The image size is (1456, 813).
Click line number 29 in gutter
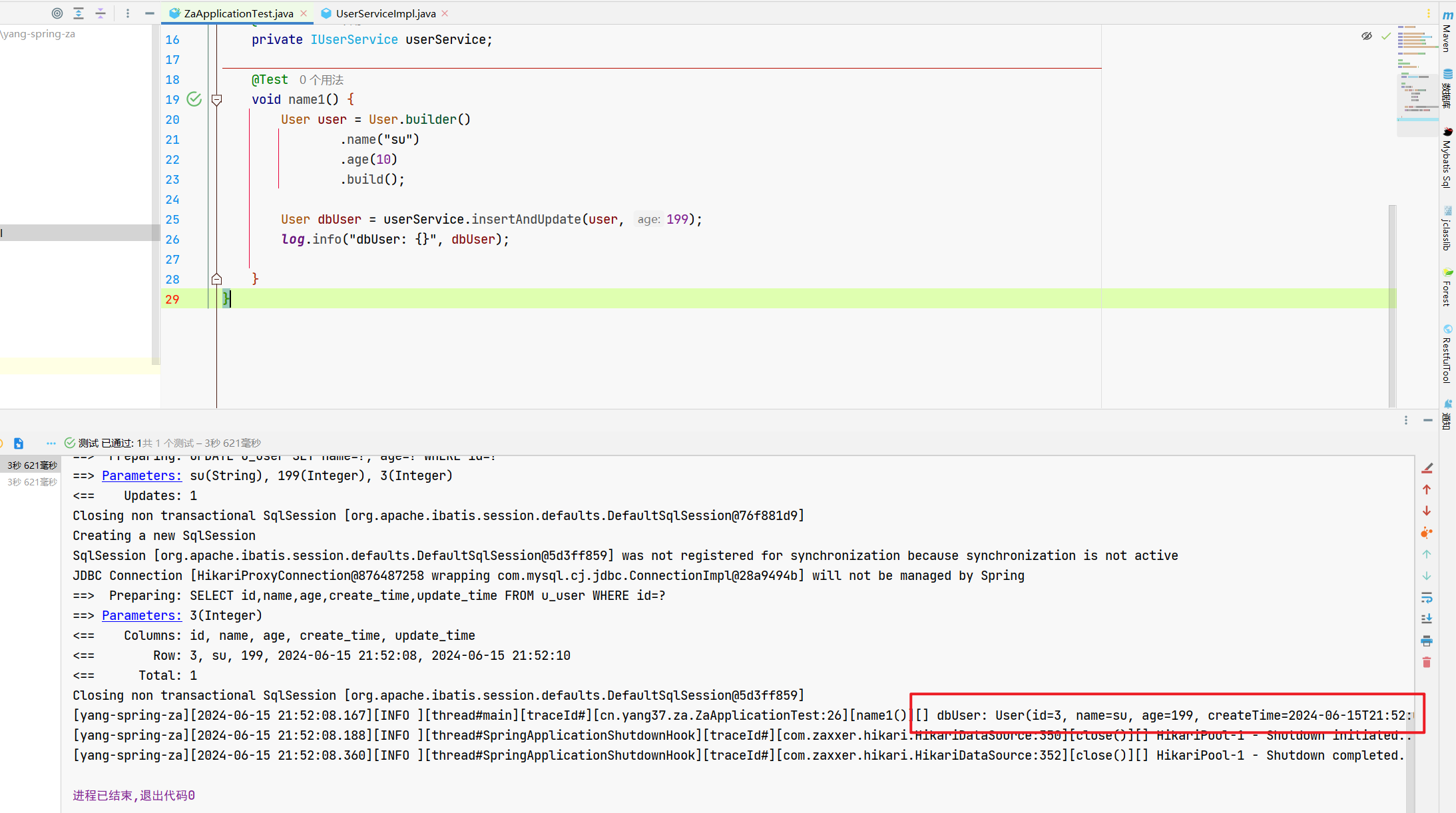pos(172,300)
